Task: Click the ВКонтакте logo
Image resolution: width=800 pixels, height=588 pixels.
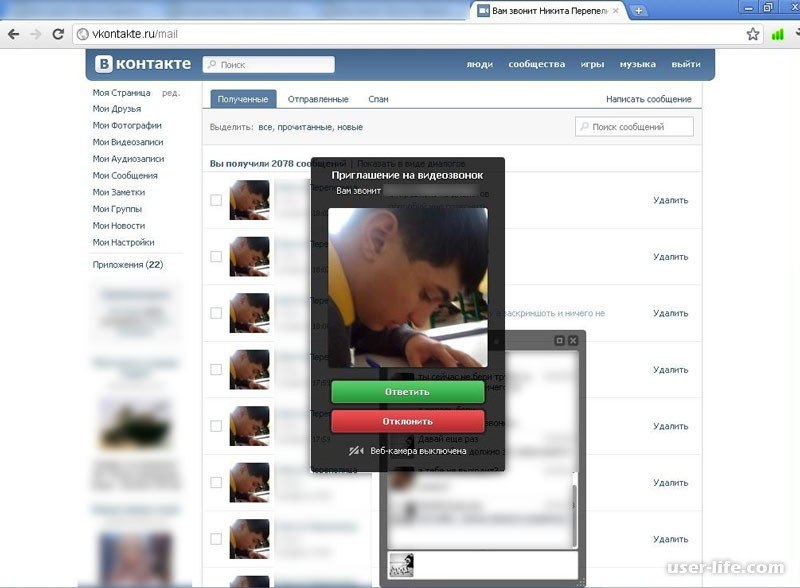Action: (x=143, y=64)
